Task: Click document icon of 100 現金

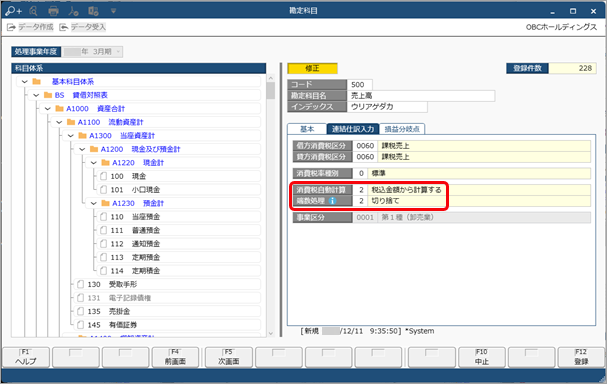Action: (x=103, y=177)
